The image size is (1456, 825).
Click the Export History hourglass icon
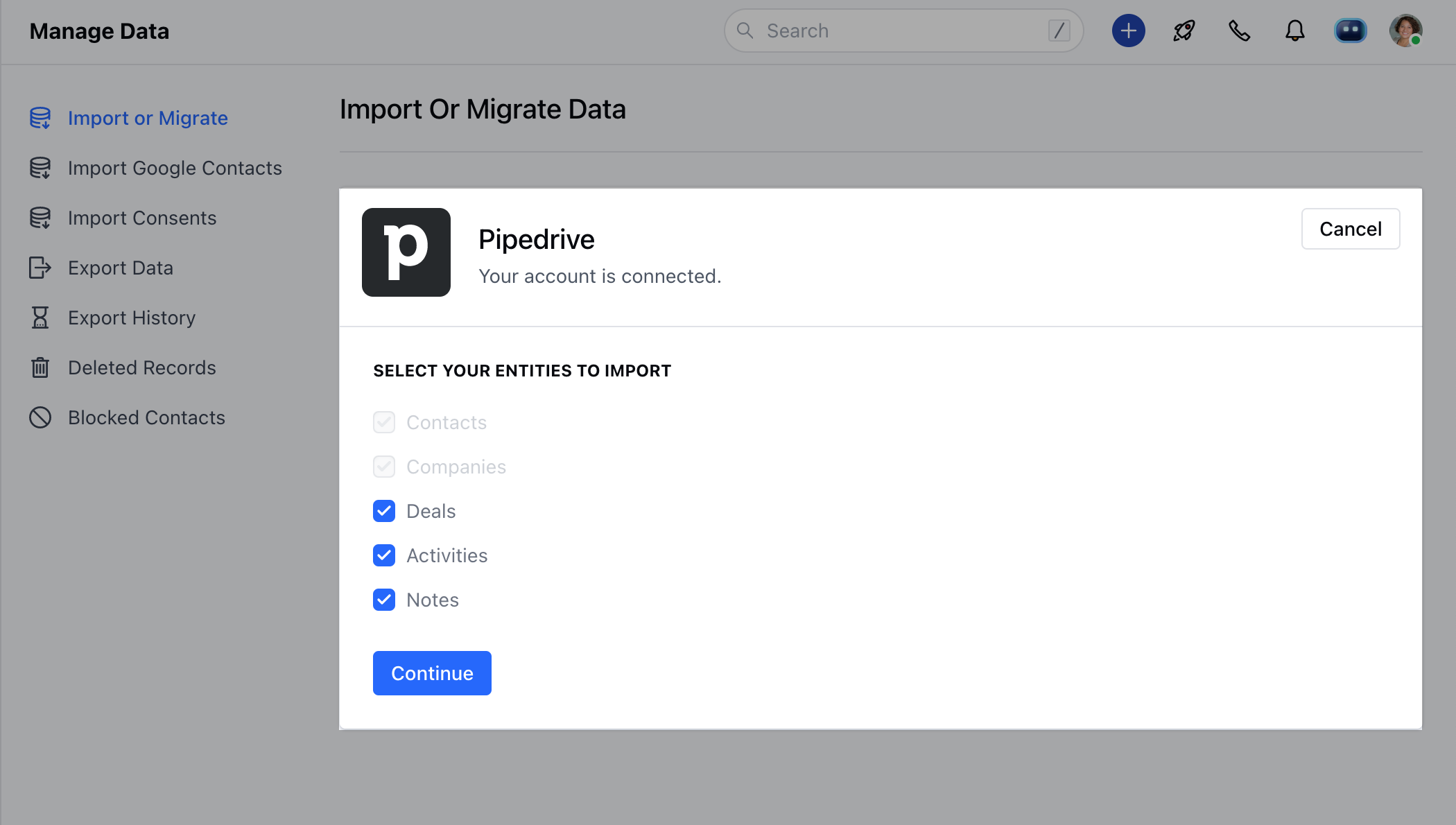tap(40, 318)
